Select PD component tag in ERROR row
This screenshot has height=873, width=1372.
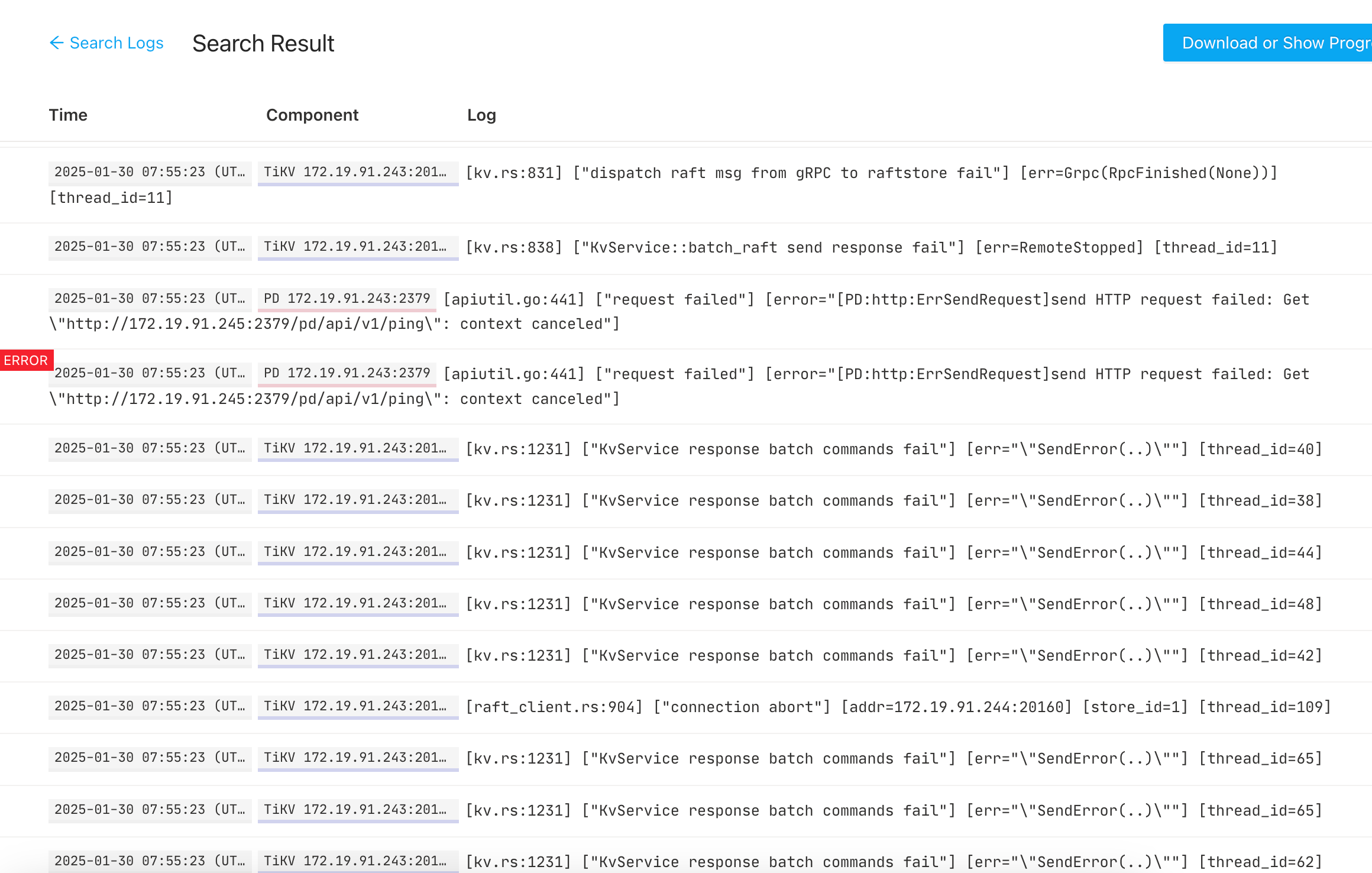347,373
